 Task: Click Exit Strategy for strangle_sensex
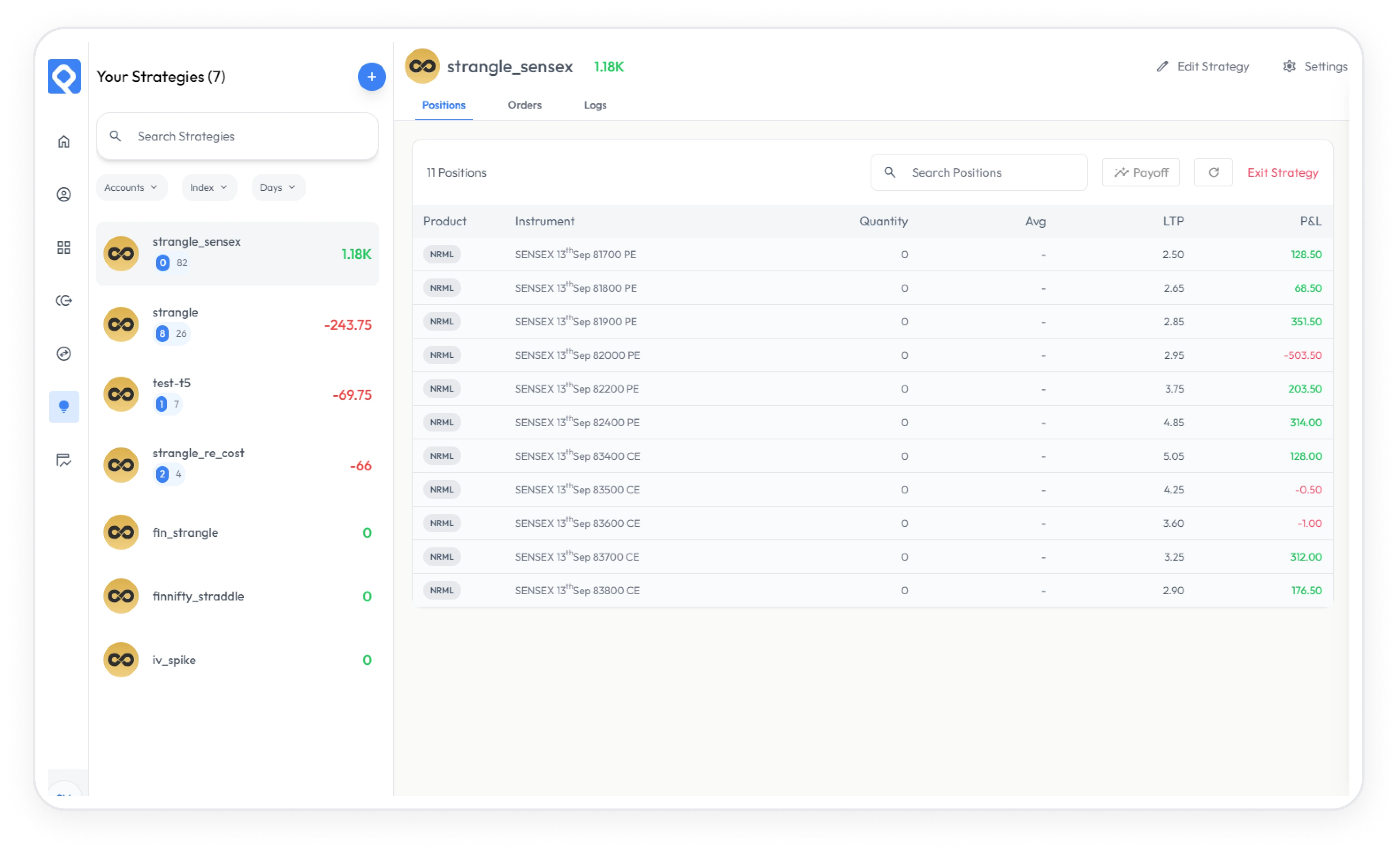[x=1283, y=172]
